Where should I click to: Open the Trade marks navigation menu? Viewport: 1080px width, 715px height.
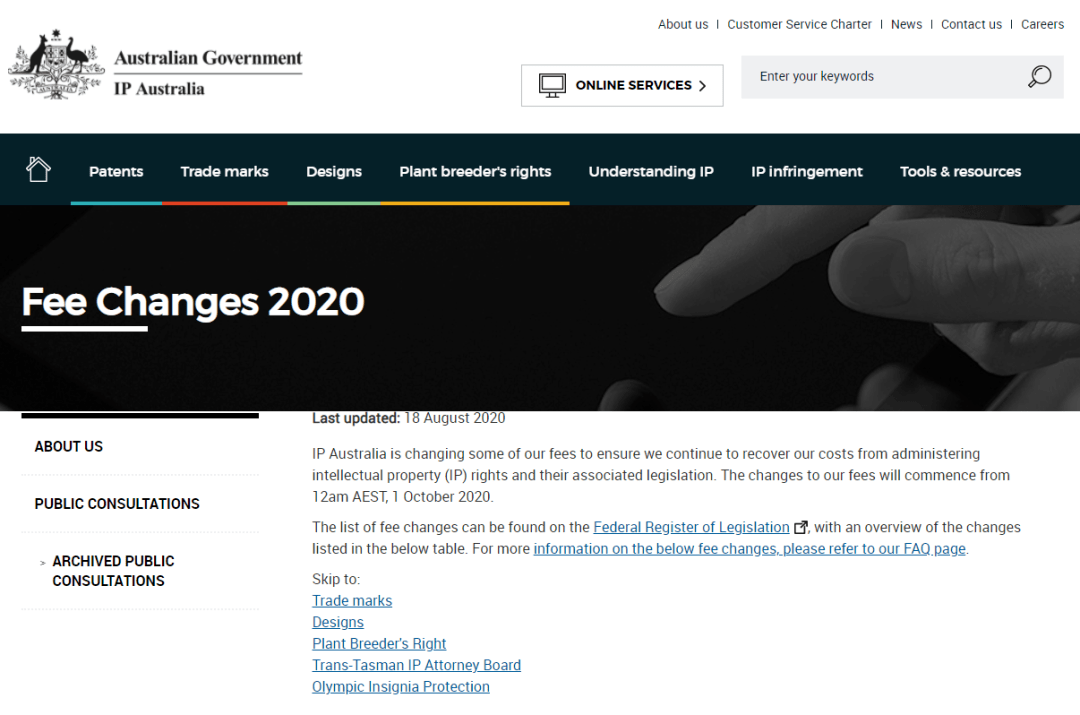(224, 172)
